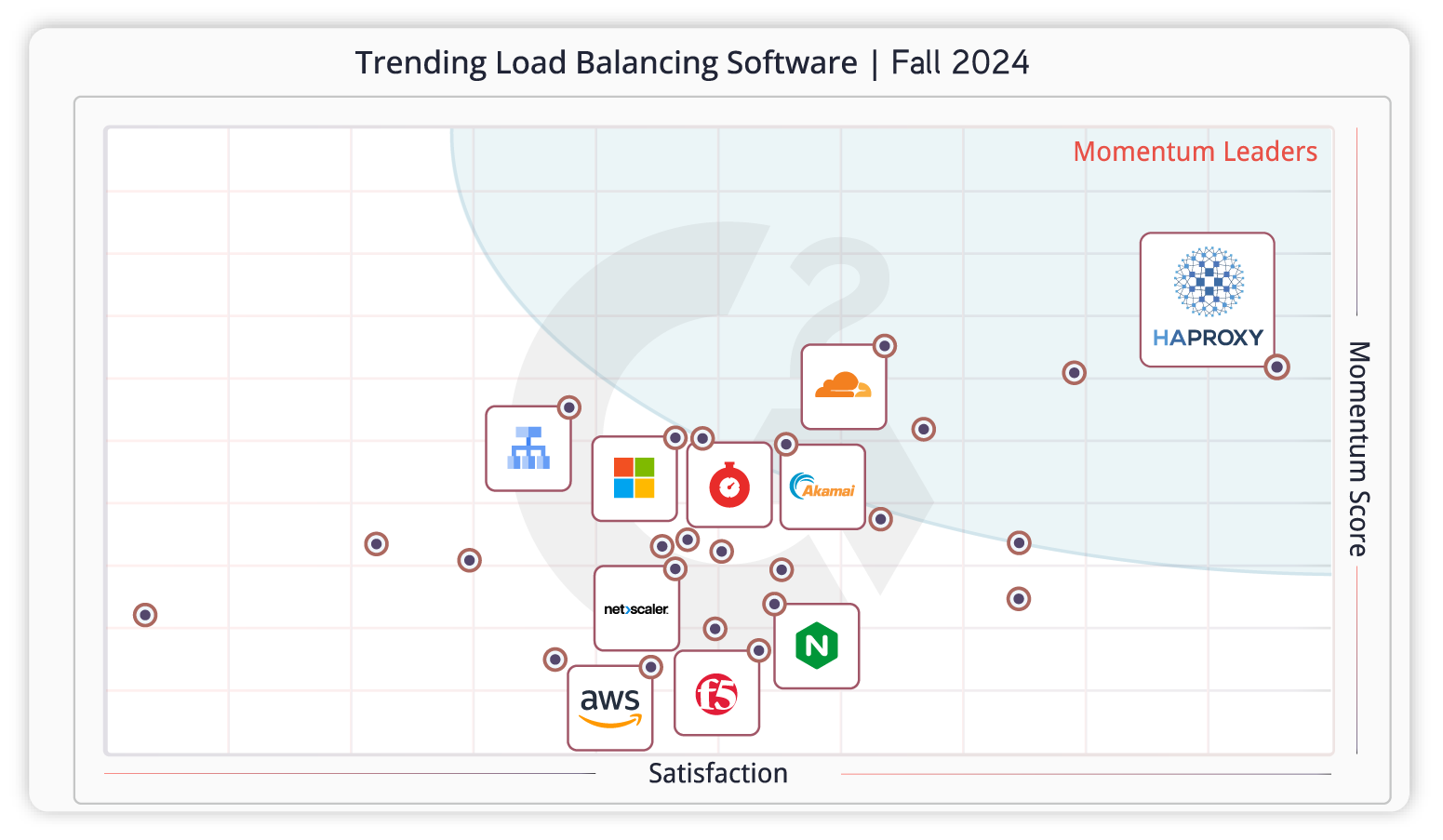Click the data point at the AWS tile's corner

coord(651,667)
